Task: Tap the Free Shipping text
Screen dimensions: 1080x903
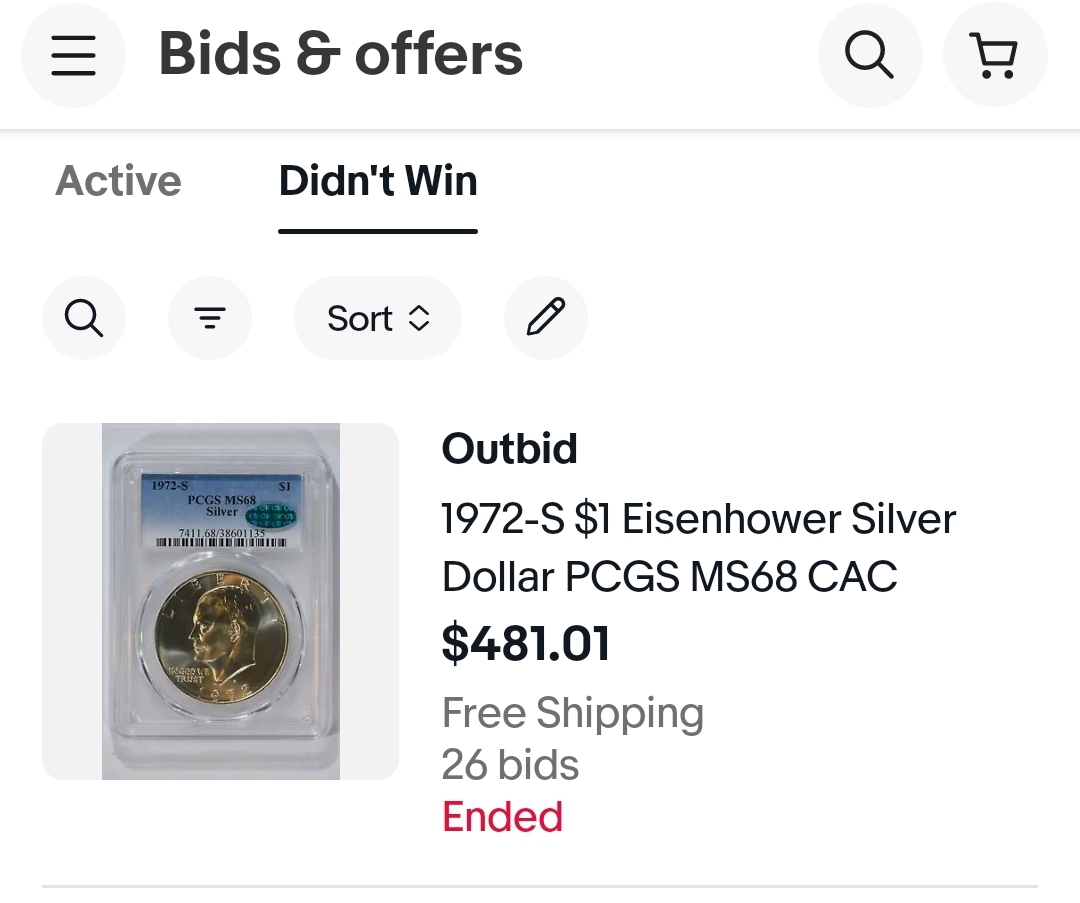Action: pos(573,713)
